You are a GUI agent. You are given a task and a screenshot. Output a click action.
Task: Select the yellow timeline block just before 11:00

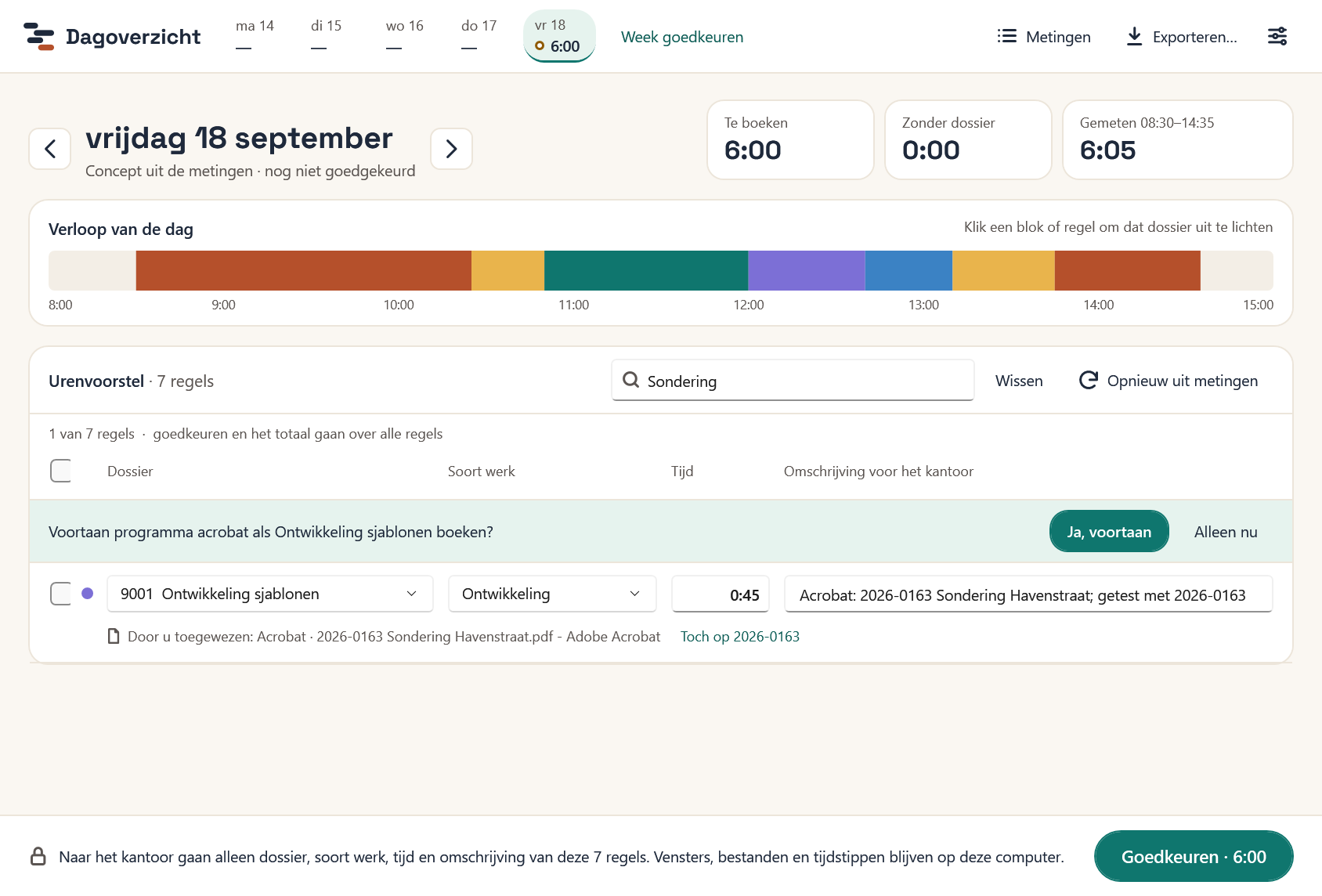(x=507, y=270)
